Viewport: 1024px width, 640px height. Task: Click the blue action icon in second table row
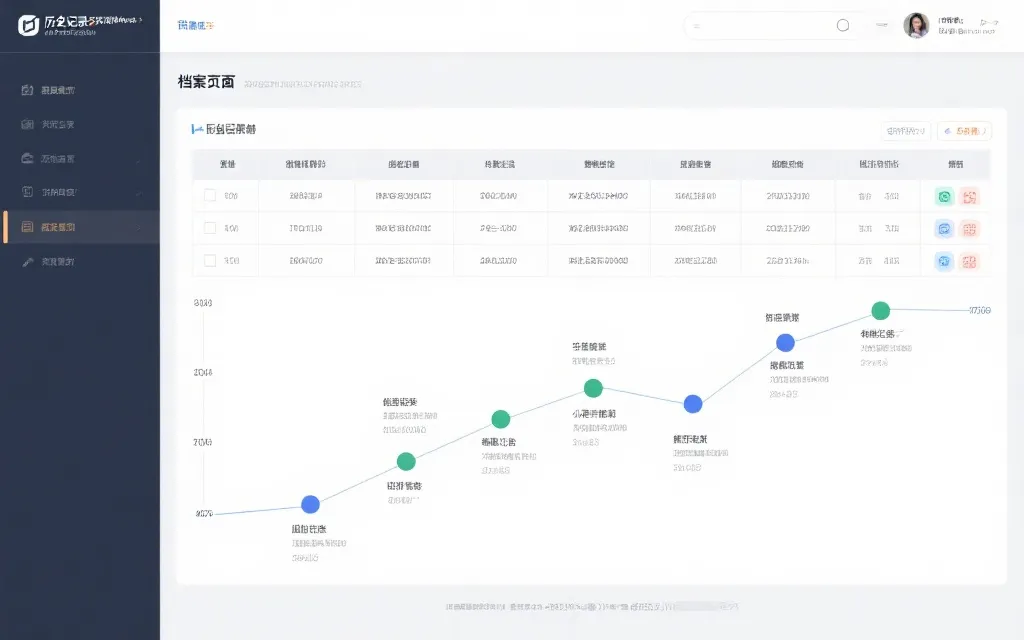pyautogui.click(x=944, y=229)
